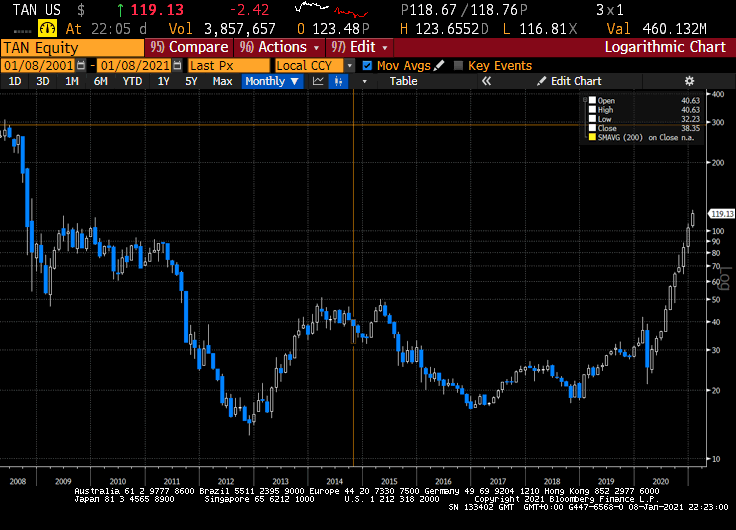736x530 pixels.
Task: Select the candlestick chart type icon
Action: pos(338,81)
